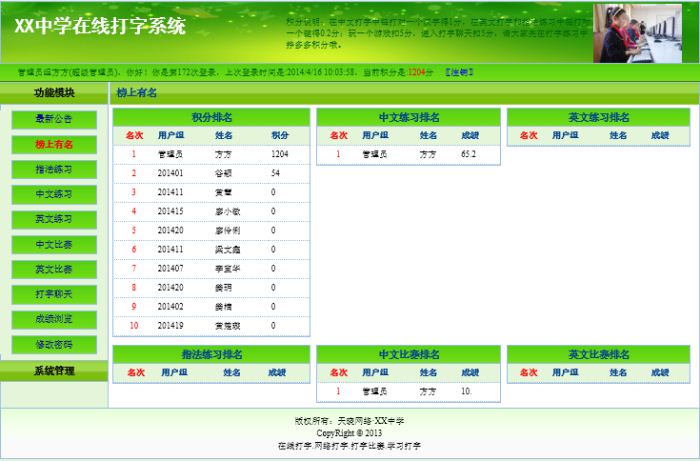Open 英文比赛 from the sidebar
This screenshot has width=700, height=461.
[54, 269]
